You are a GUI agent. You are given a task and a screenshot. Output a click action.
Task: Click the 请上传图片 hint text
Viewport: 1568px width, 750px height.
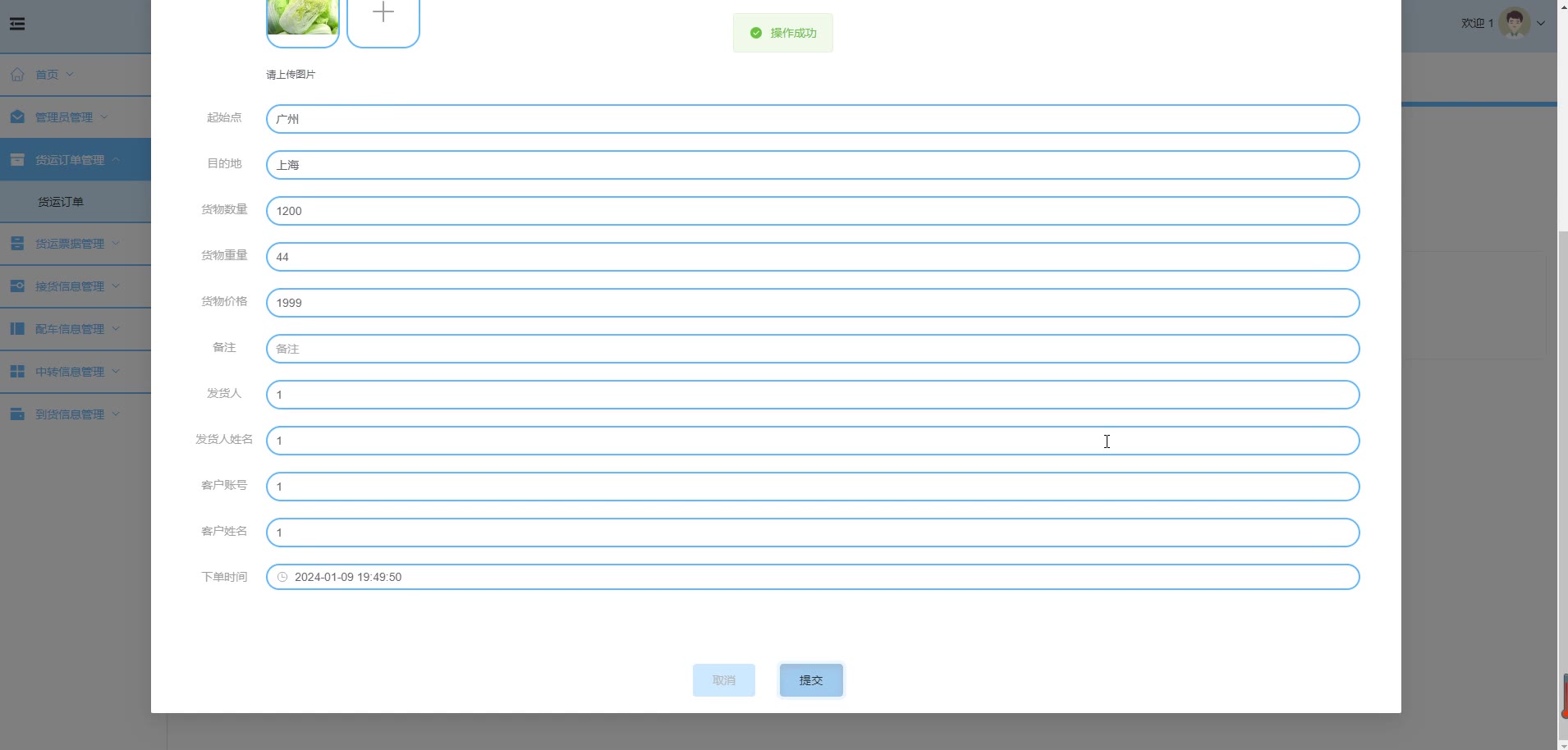coord(291,75)
